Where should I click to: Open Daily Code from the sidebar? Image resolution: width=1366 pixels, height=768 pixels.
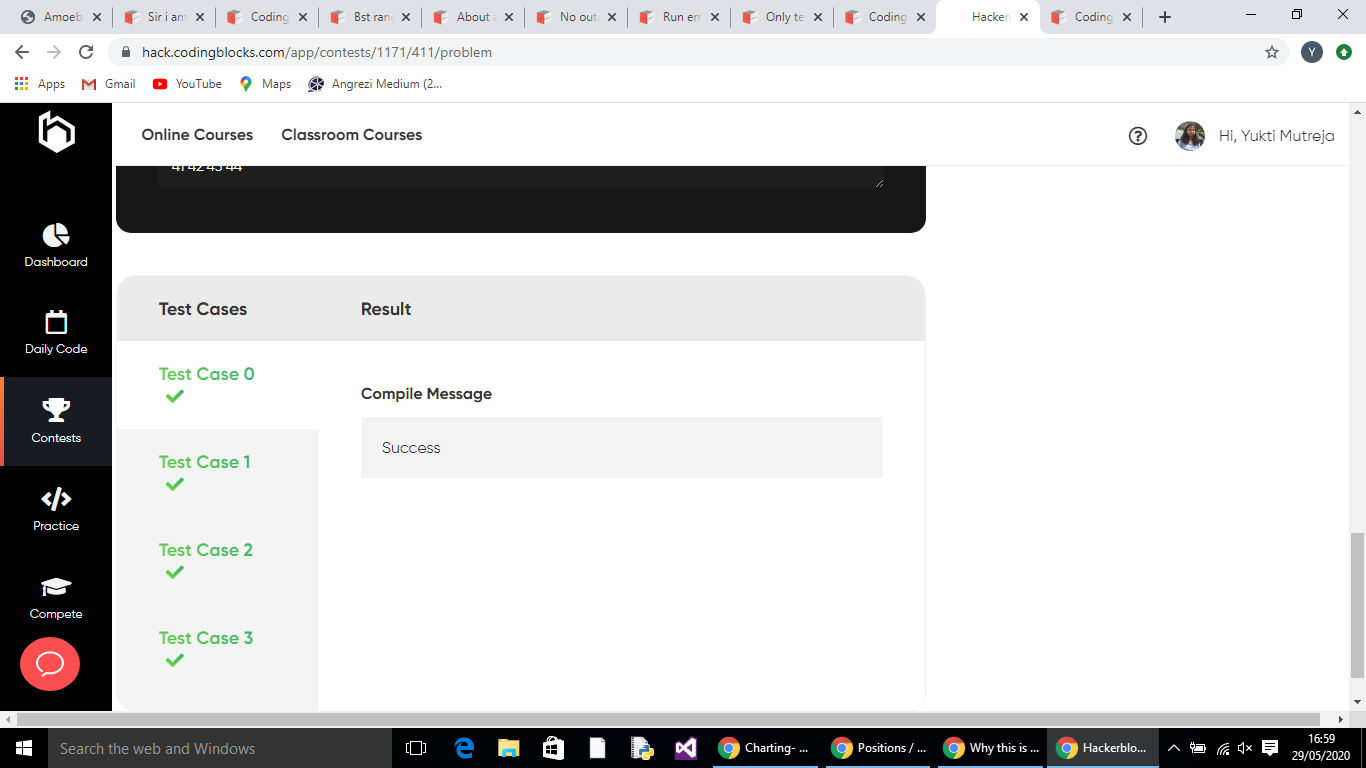point(56,333)
